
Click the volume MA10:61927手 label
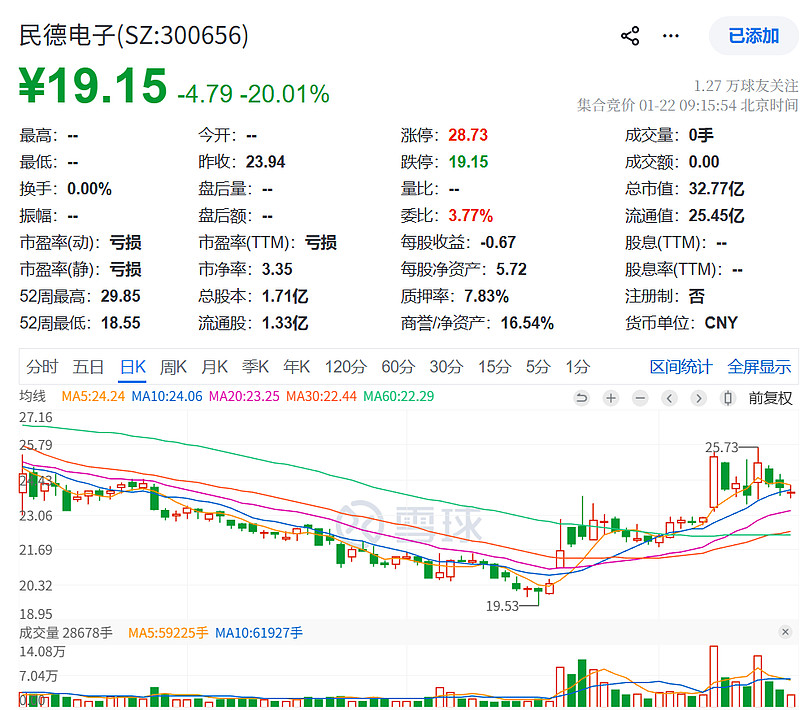coord(259,633)
